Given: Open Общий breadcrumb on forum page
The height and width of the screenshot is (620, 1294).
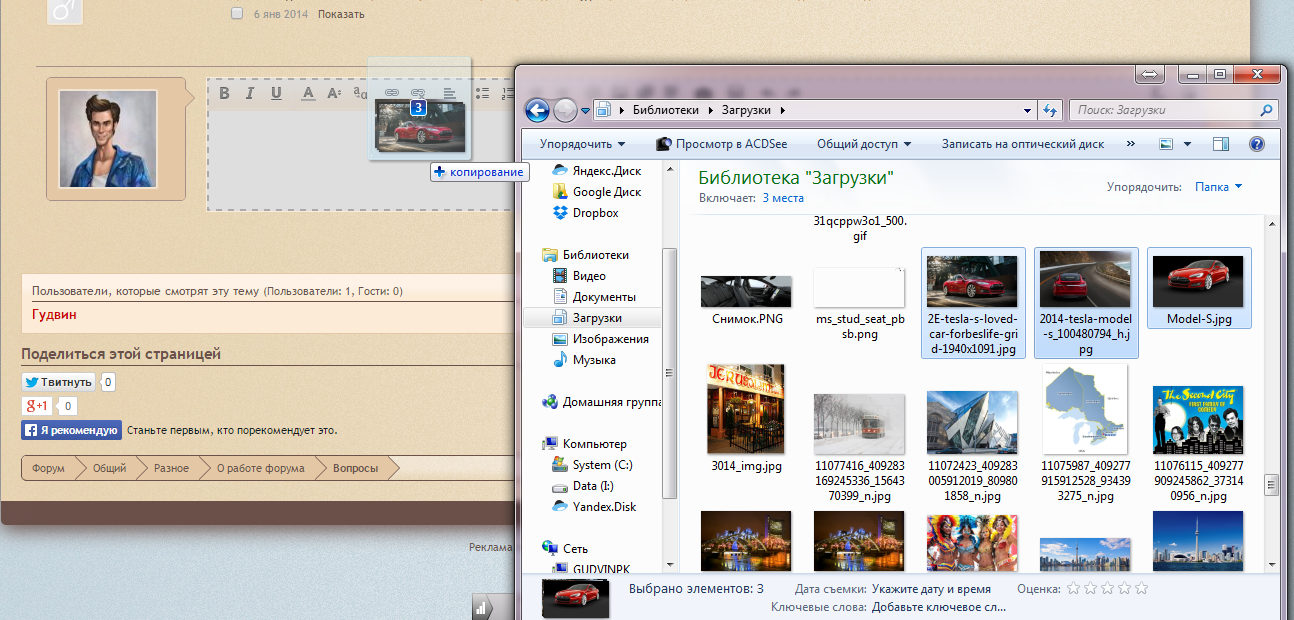Looking at the screenshot, I should [x=110, y=468].
